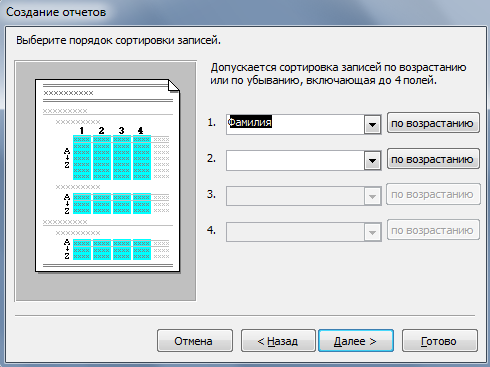The image size is (490, 367).
Task: Click the description text "Допускается сортировка записей"
Action: tap(296, 68)
